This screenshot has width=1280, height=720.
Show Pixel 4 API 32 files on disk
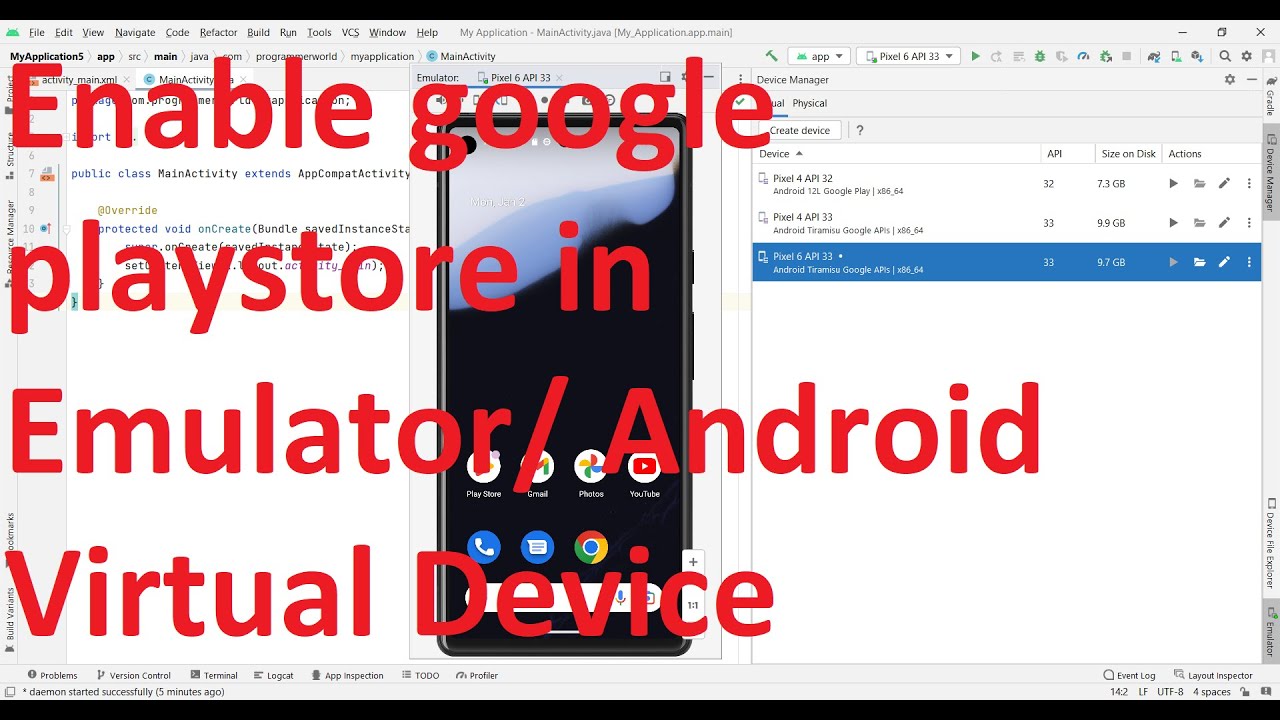pos(1199,183)
